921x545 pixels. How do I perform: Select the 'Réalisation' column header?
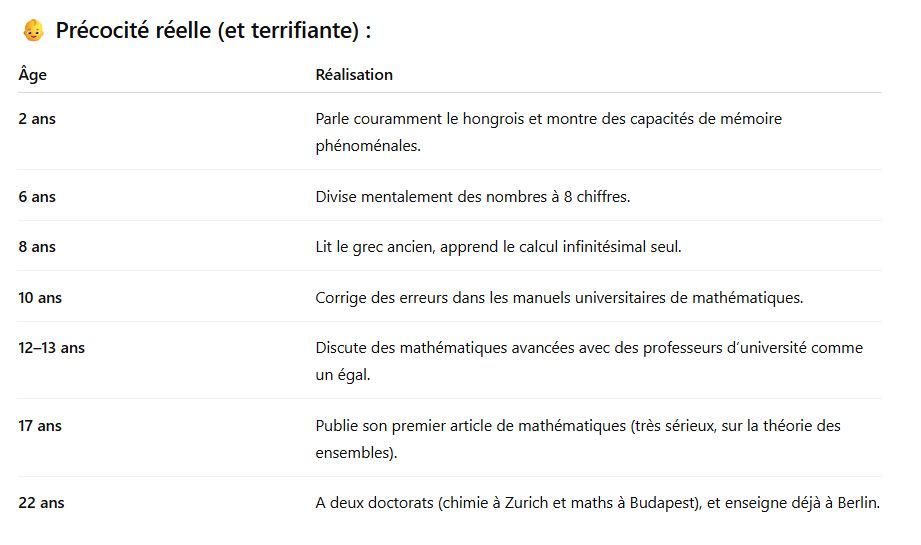point(354,75)
